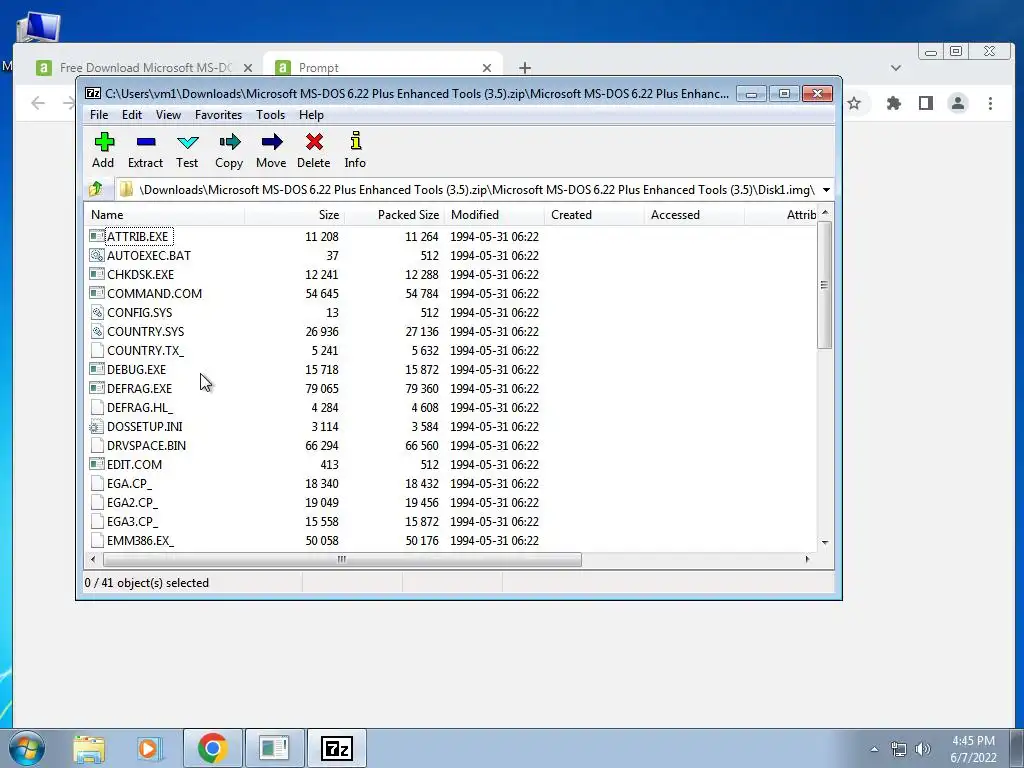This screenshot has width=1024, height=768.
Task: Select the DEFRAG.EXE file row
Action: 451,389
